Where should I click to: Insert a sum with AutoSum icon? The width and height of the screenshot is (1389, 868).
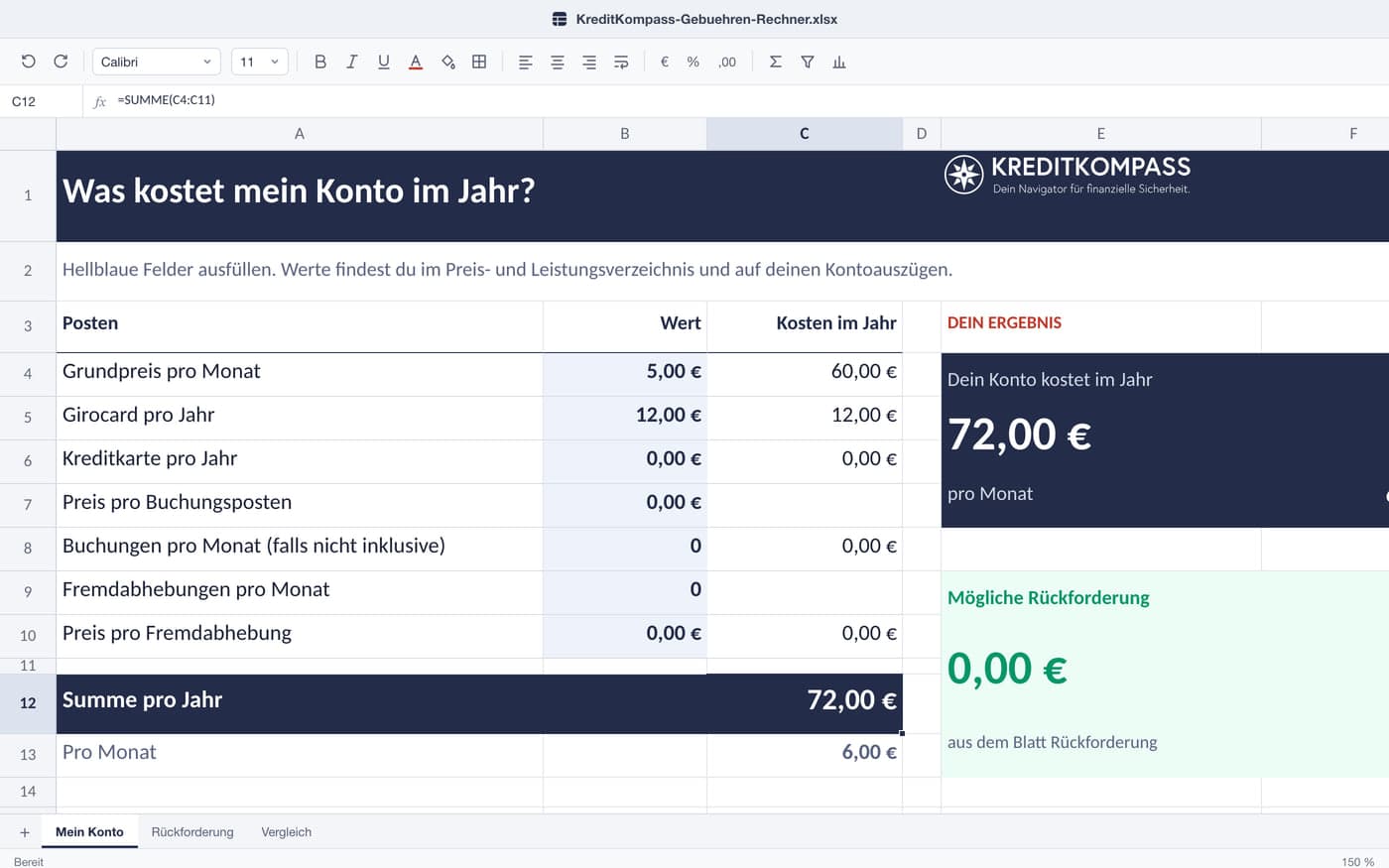(776, 62)
